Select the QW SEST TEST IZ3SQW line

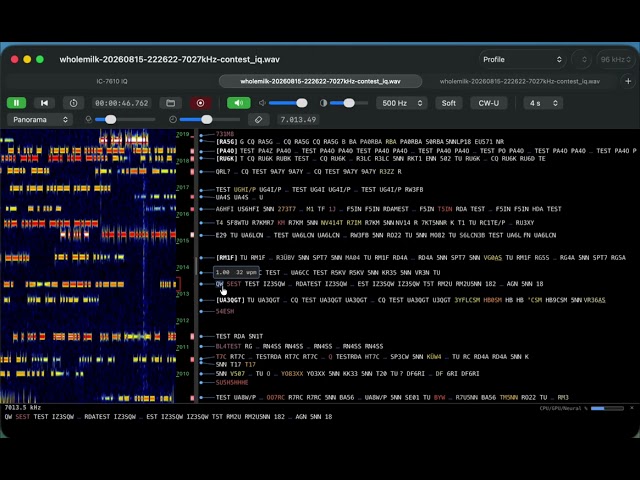pyautogui.click(x=379, y=284)
